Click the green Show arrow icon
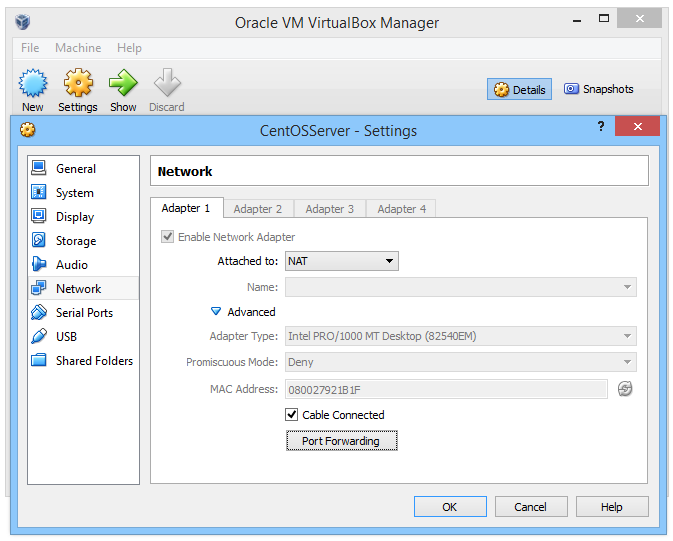 pyautogui.click(x=123, y=83)
